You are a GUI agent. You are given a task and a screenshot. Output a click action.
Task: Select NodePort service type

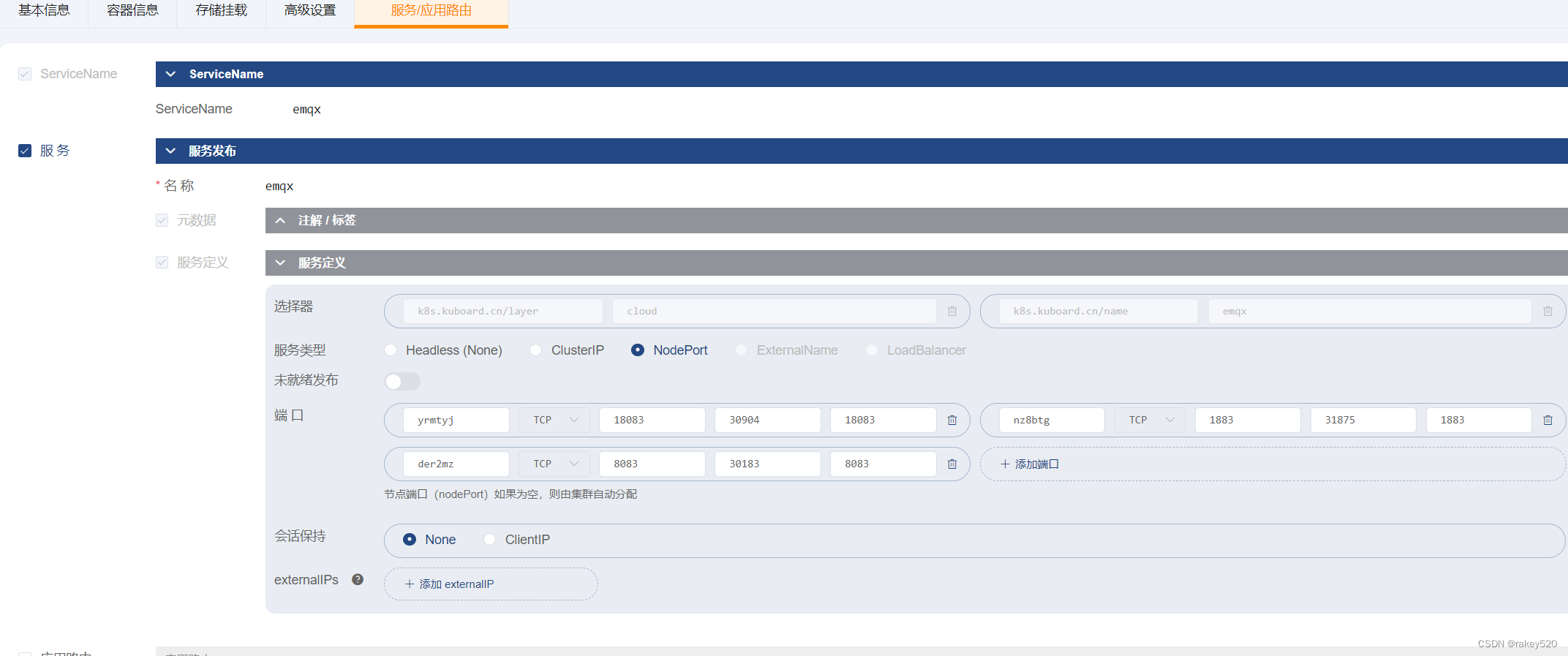click(638, 351)
